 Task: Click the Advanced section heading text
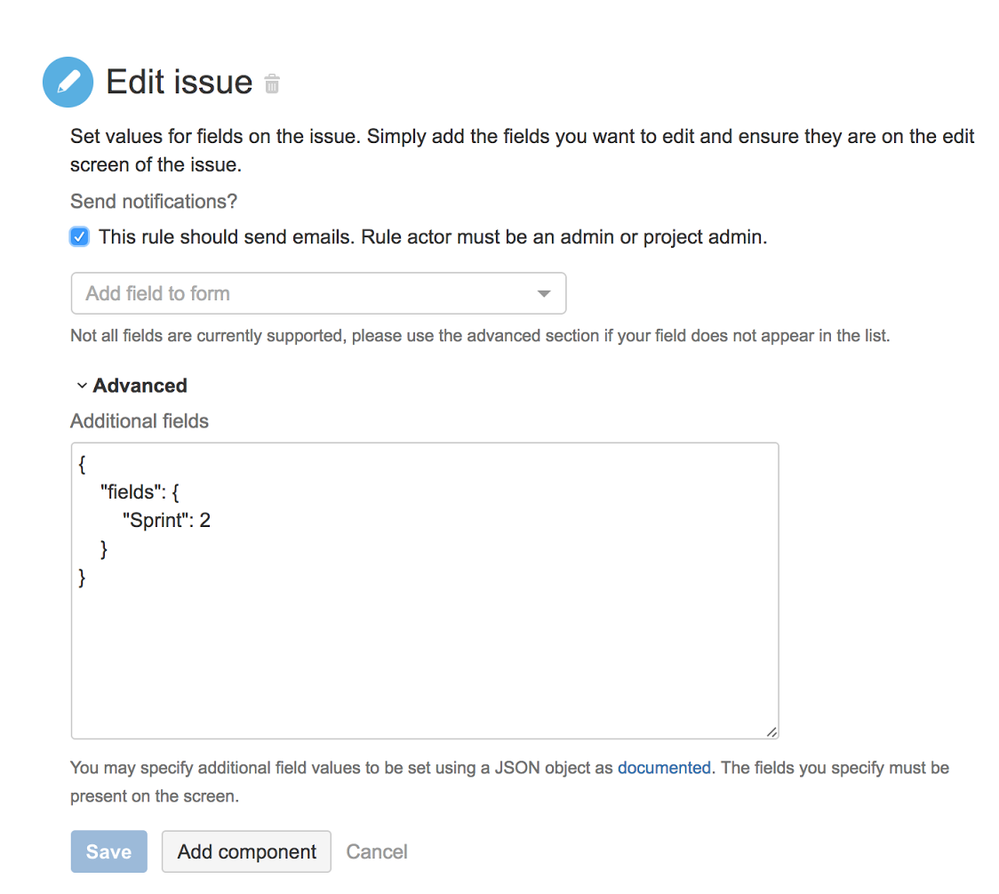pos(140,386)
